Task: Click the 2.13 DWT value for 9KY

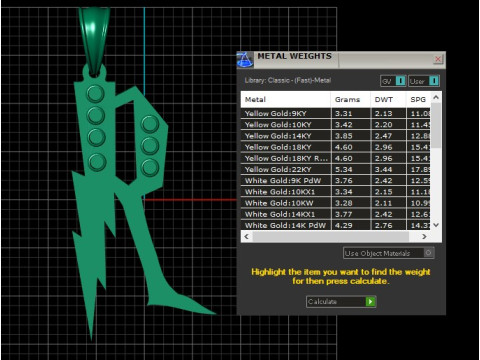Action: [x=383, y=113]
